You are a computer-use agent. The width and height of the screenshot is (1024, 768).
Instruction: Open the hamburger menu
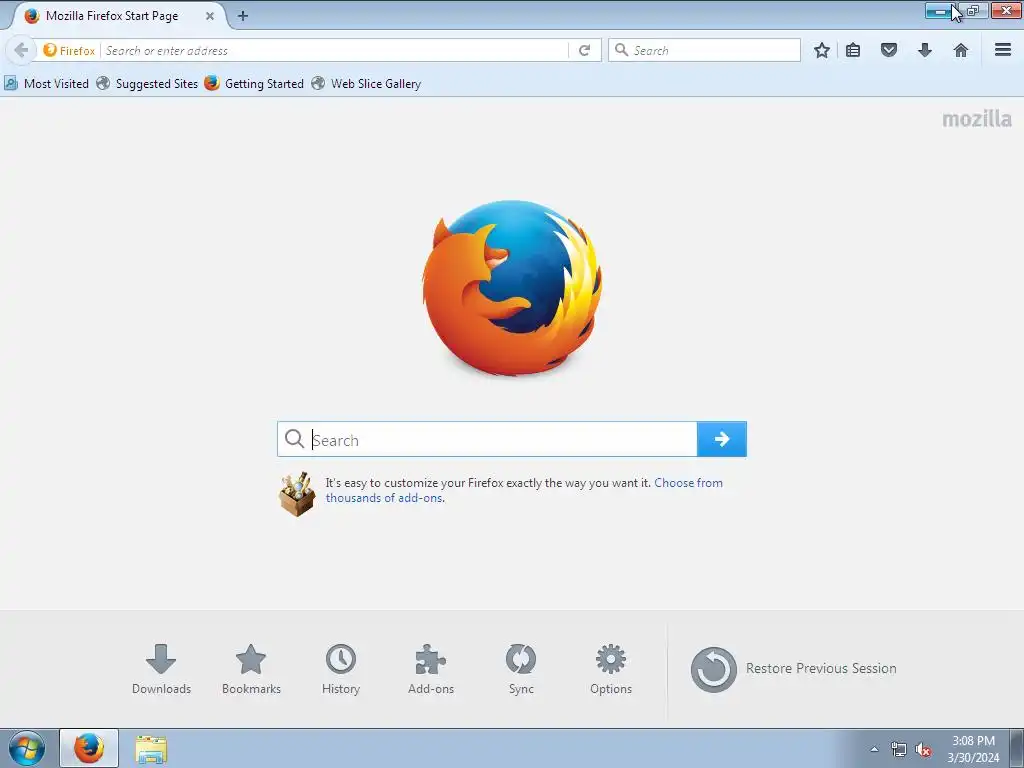click(1003, 50)
